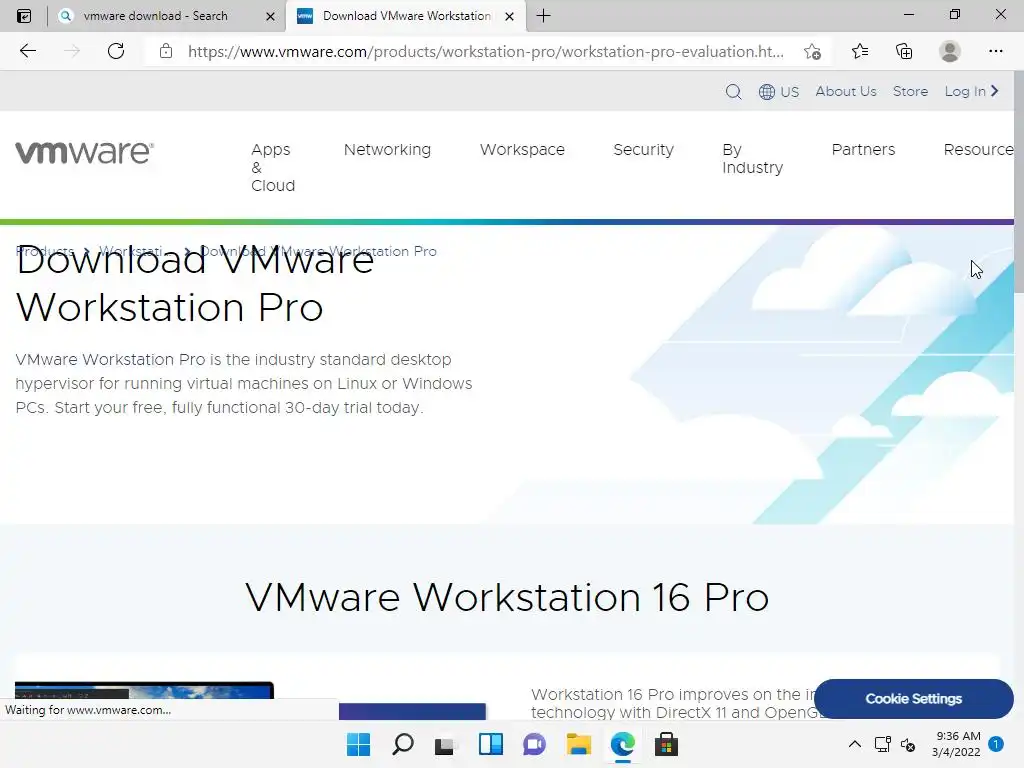1024x768 pixels.
Task: Click the Microsoft Edge taskbar icon
Action: pyautogui.click(x=622, y=744)
